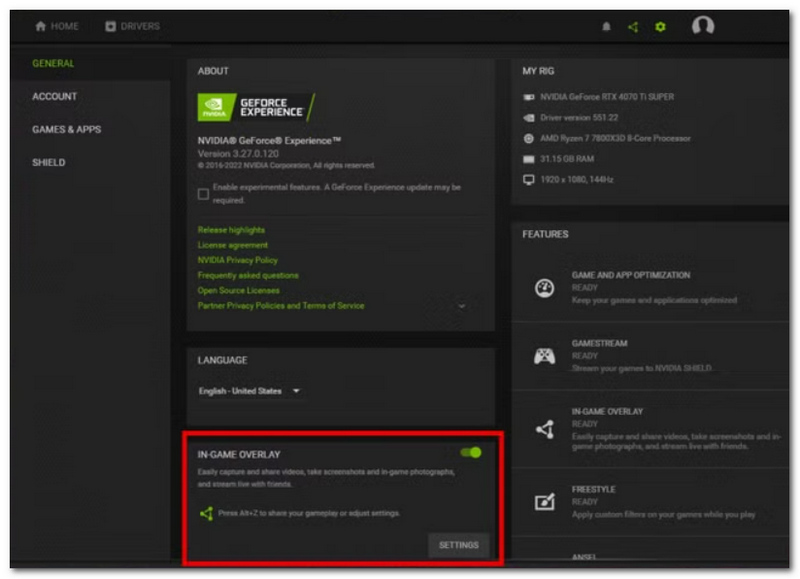Expand the chevron next to Partner Privacy Policies

pyautogui.click(x=461, y=306)
